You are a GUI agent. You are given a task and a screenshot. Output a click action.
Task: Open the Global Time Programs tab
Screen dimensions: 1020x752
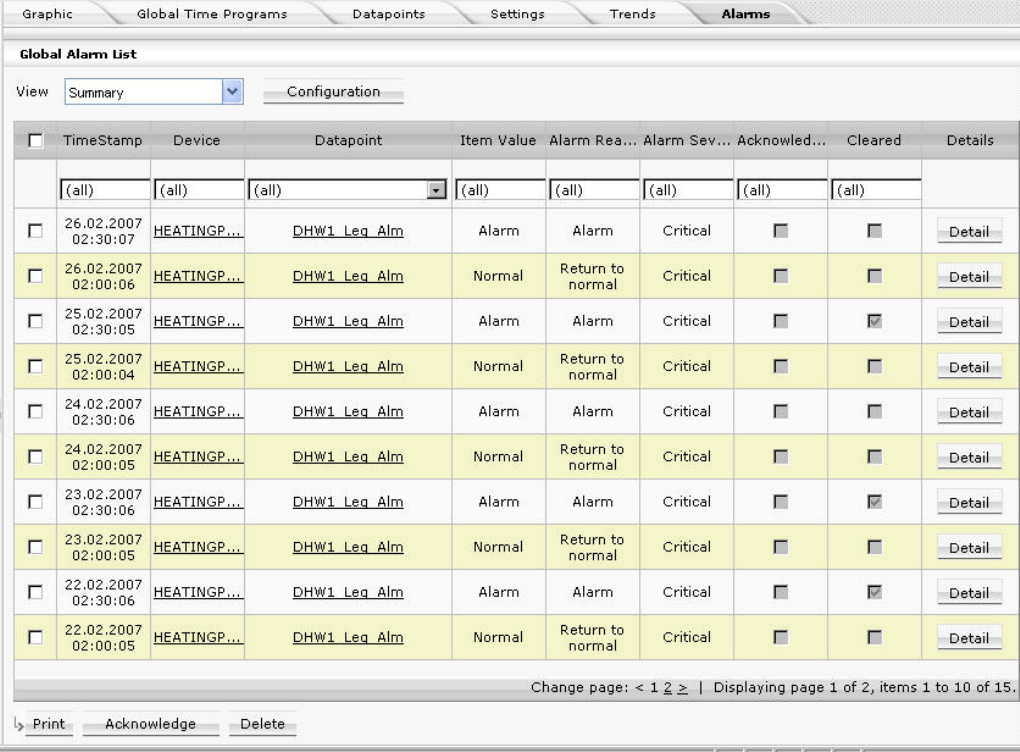(211, 14)
